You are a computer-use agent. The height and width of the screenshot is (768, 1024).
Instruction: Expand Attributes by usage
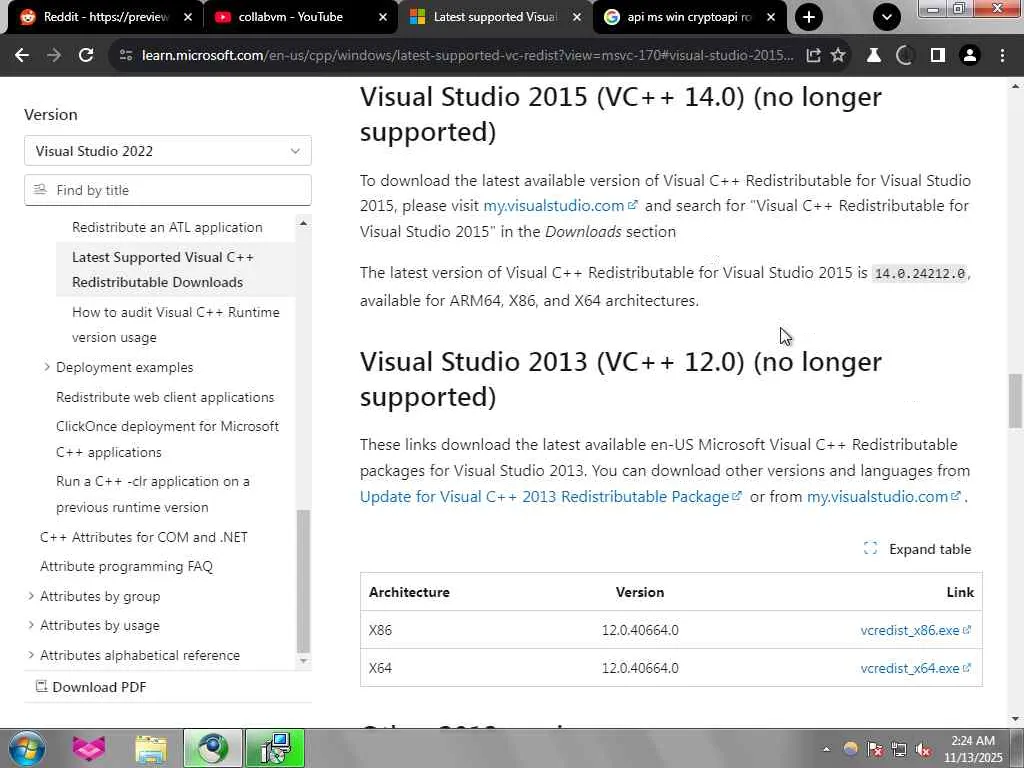coord(31,625)
